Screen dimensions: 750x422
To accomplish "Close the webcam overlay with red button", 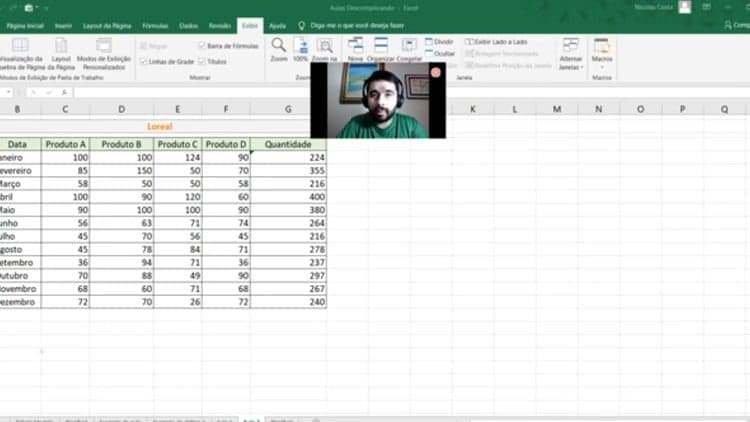I will (435, 72).
